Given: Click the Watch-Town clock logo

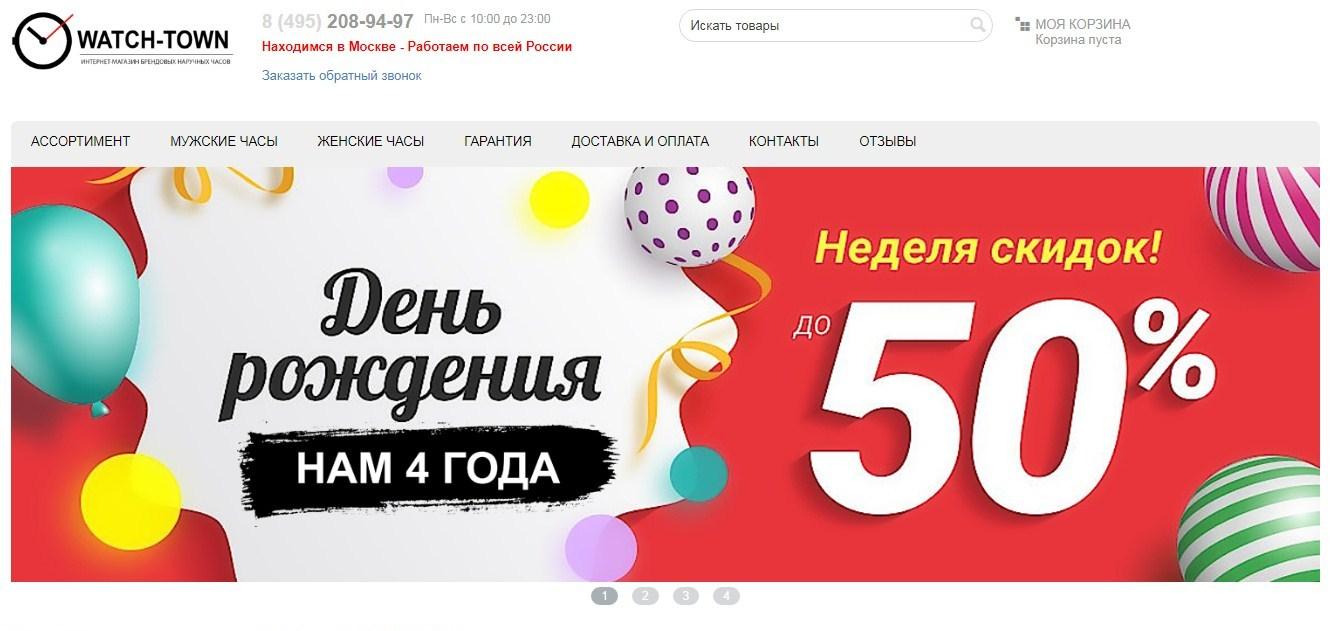Looking at the screenshot, I should [x=122, y=41].
